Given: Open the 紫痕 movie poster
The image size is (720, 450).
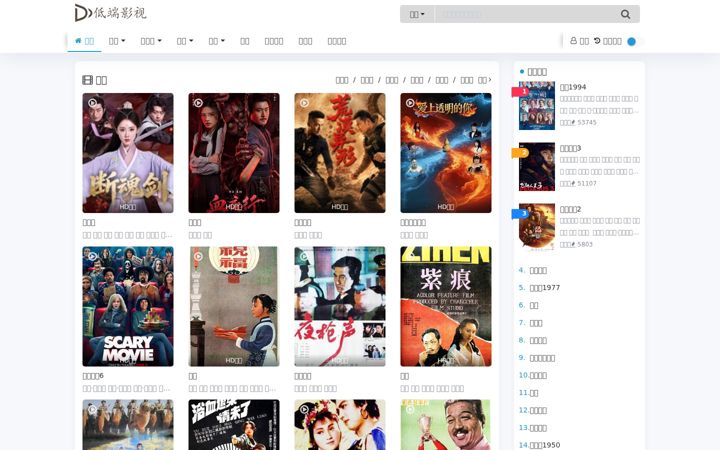Looking at the screenshot, I should [446, 306].
